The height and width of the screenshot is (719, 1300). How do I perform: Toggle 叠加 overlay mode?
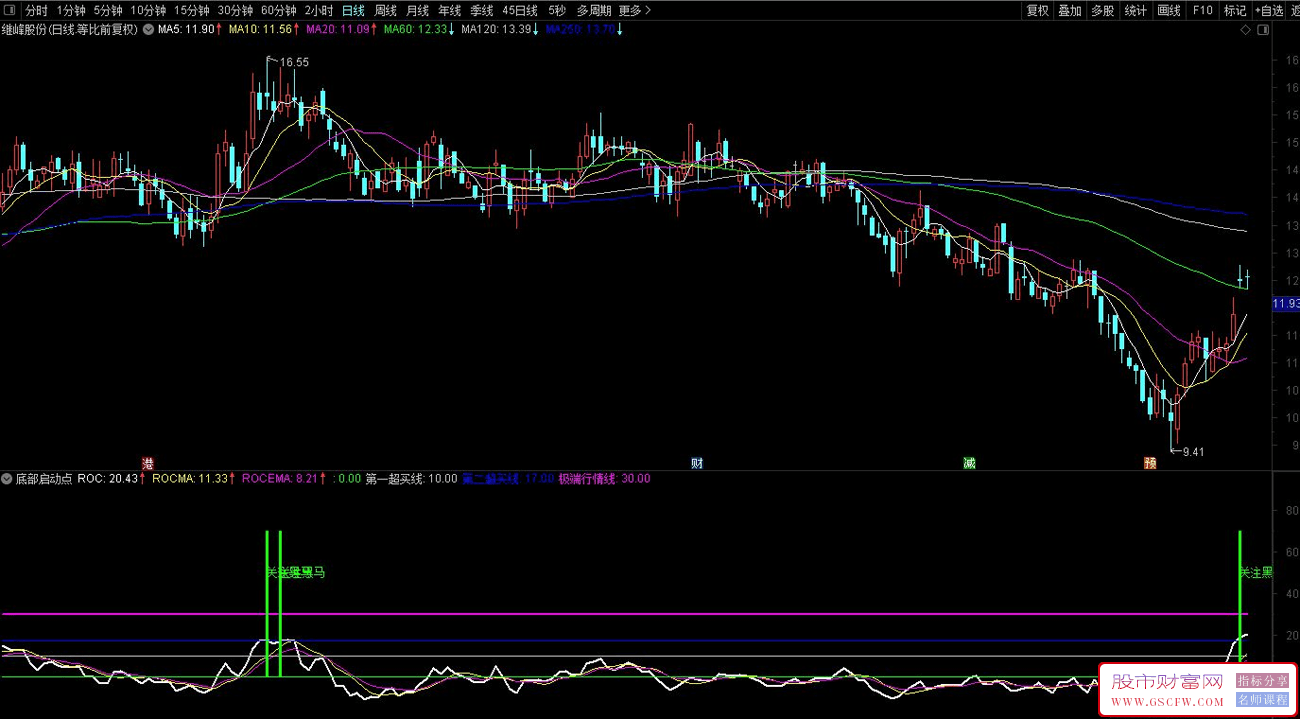point(1070,10)
